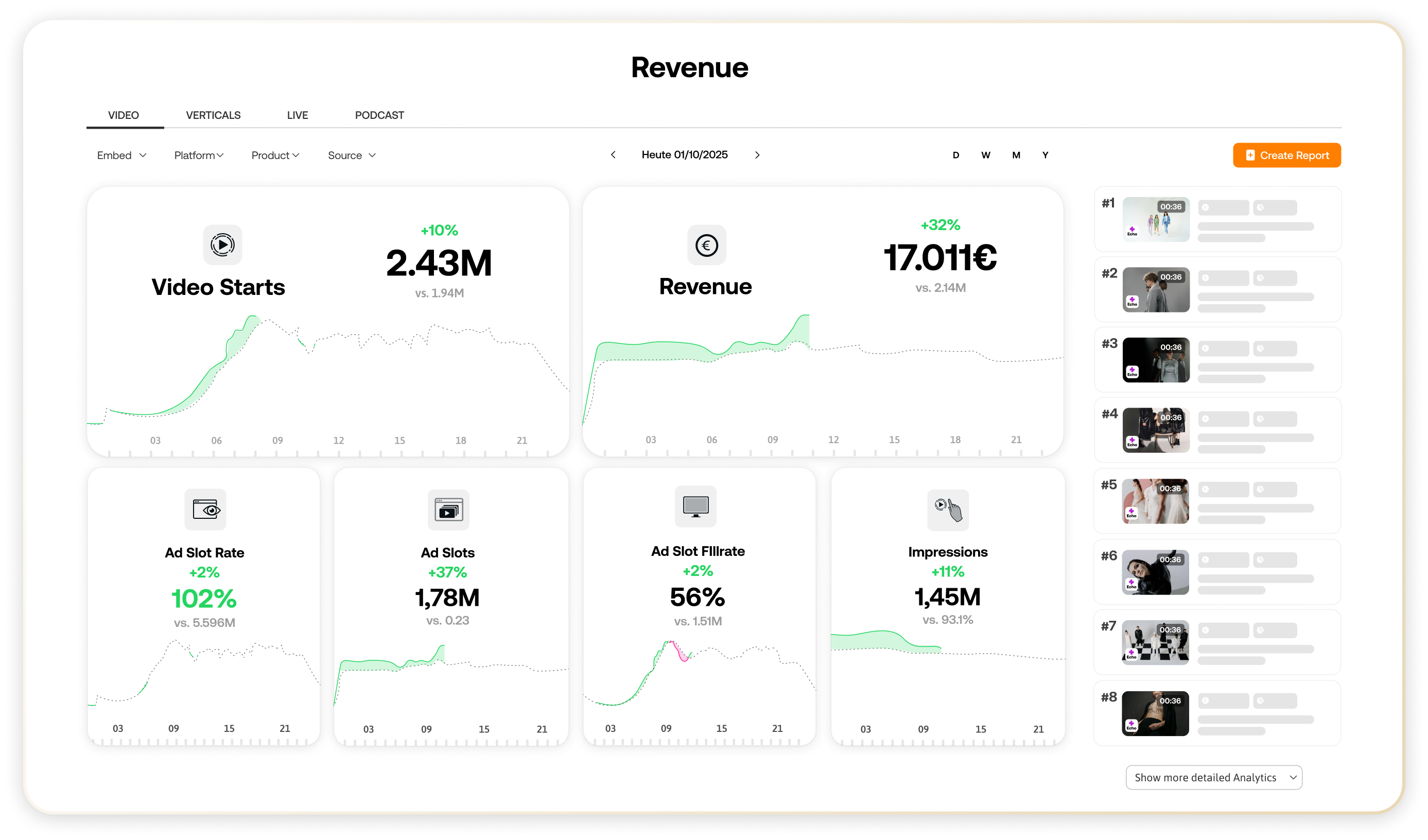The image size is (1428, 840).
Task: Go to next date with right arrow
Action: [757, 154]
